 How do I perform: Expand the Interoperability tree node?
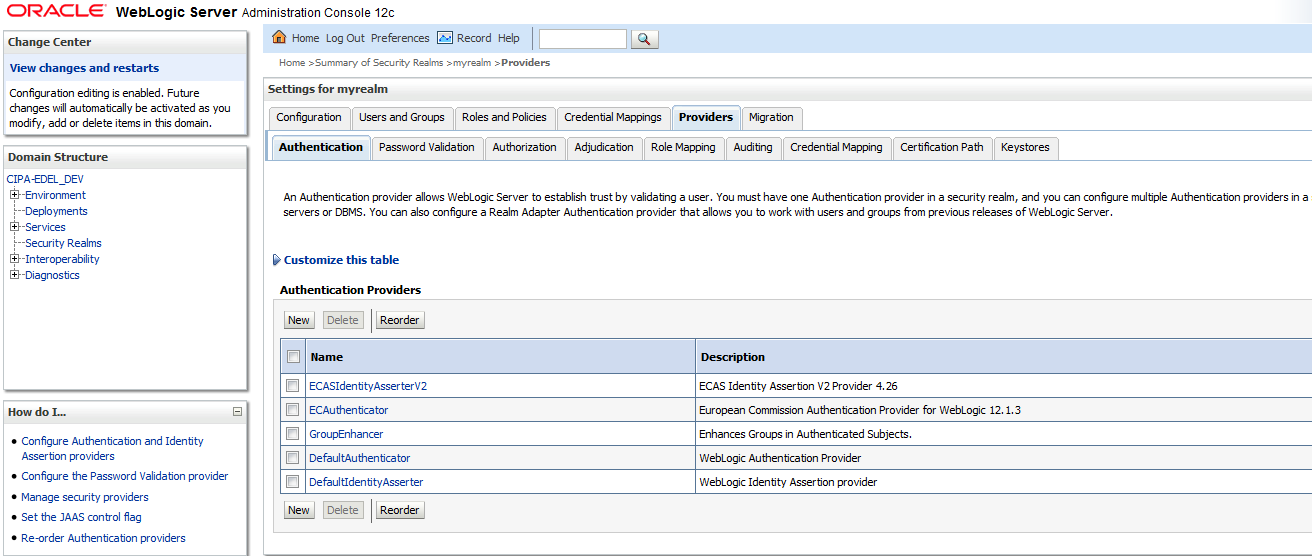[x=15, y=259]
